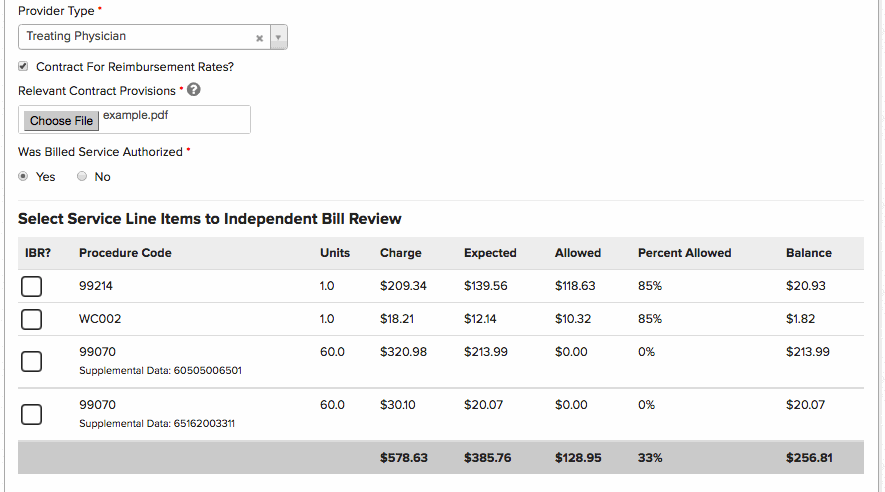This screenshot has height=492, width=885.
Task: Toggle Contract For Reimbursement Rates checkbox
Action: coord(23,67)
